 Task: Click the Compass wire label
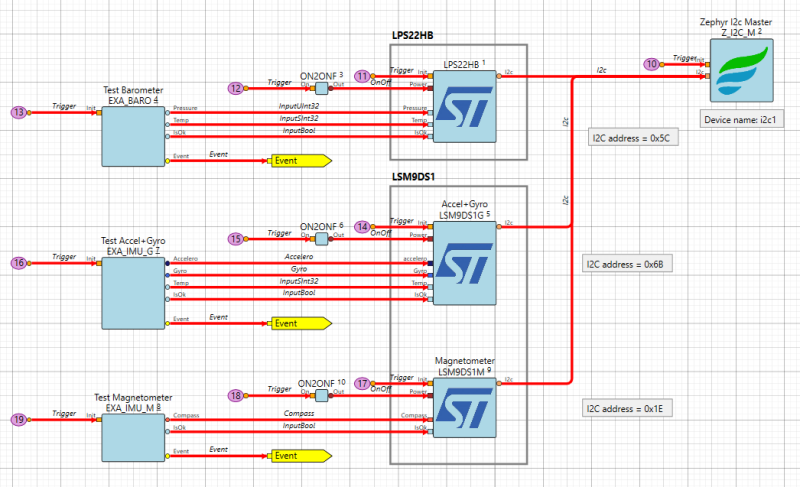tap(298, 413)
